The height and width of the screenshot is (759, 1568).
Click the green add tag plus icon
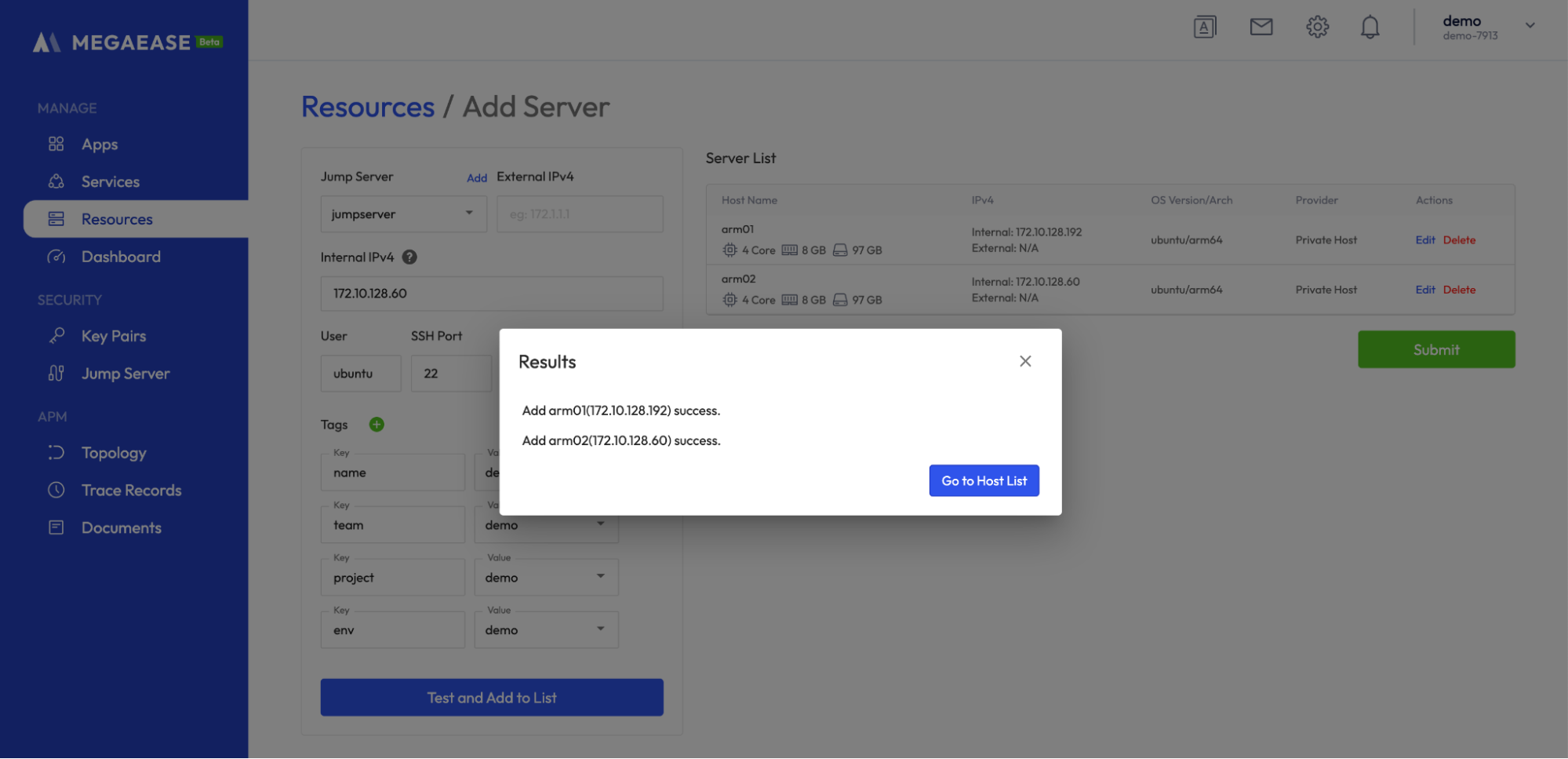377,425
